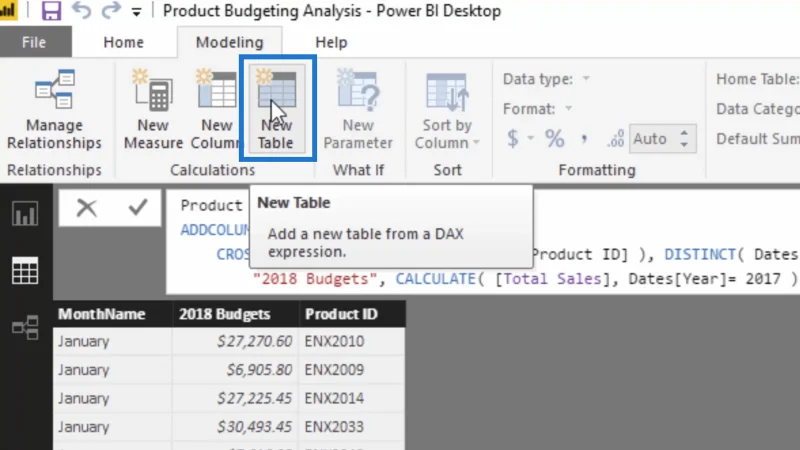Viewport: 800px width, 450px height.
Task: Cancel the formula with the X button
Action: (86, 208)
